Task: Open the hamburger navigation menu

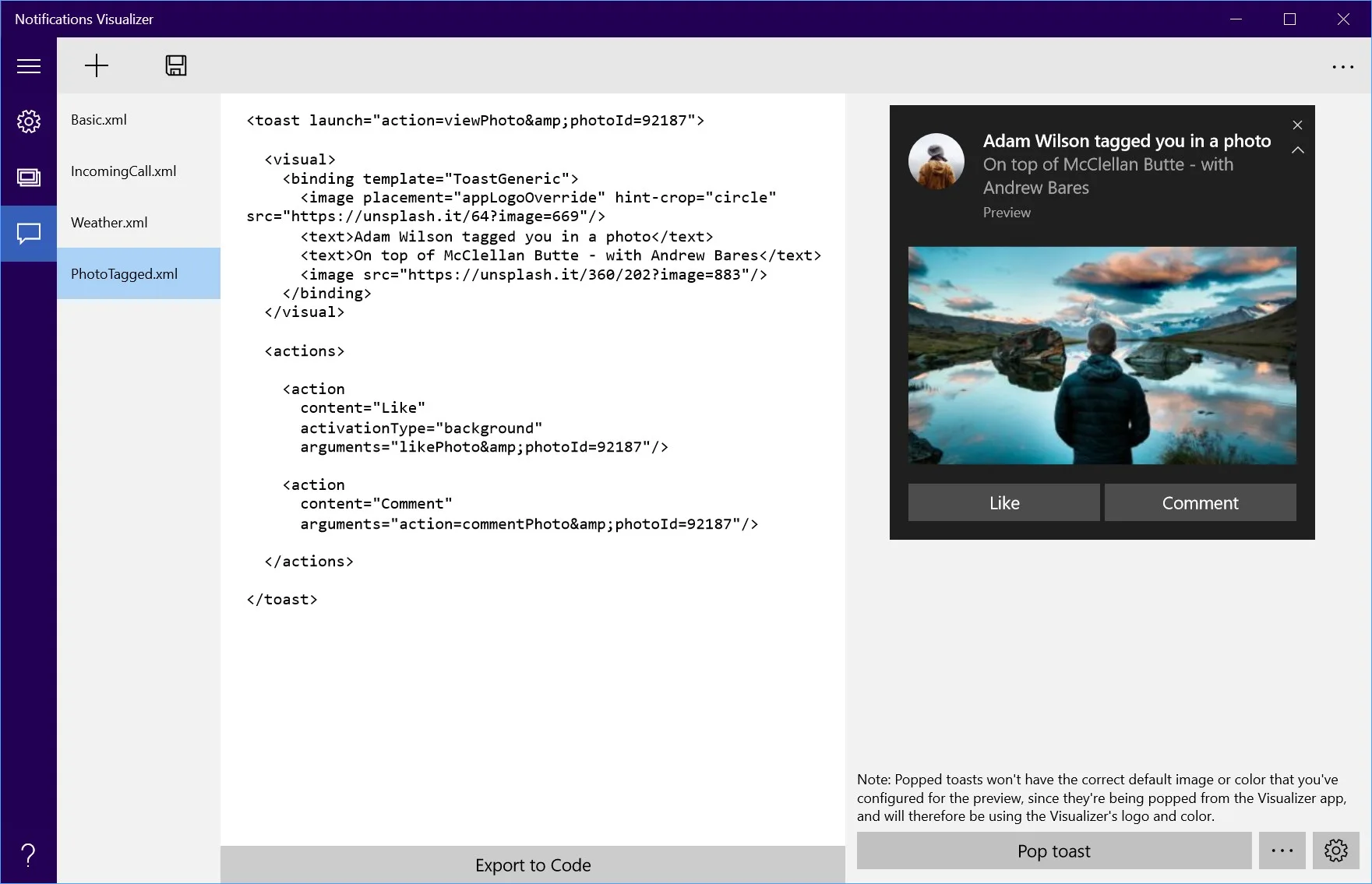Action: point(29,66)
